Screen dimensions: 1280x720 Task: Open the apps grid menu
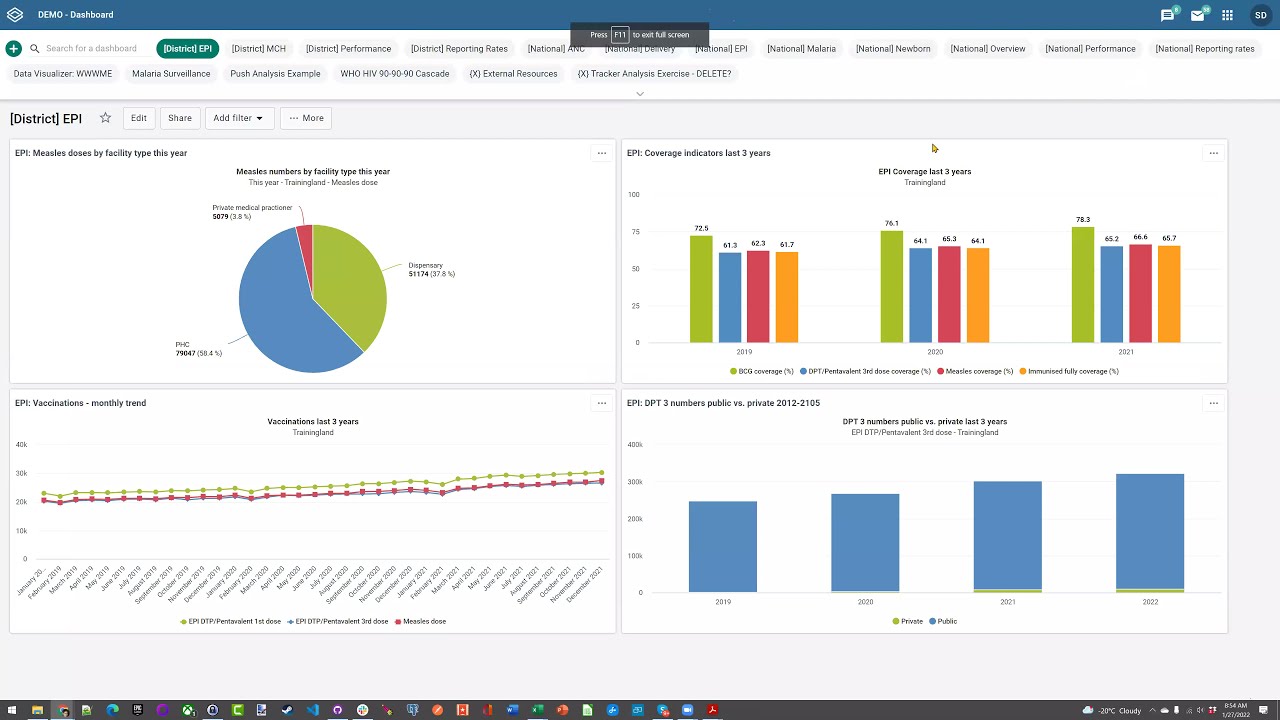coord(1227,15)
